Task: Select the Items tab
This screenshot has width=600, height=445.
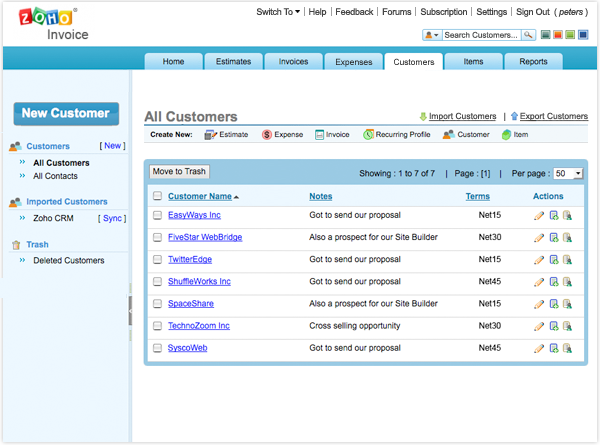Action: (x=473, y=62)
